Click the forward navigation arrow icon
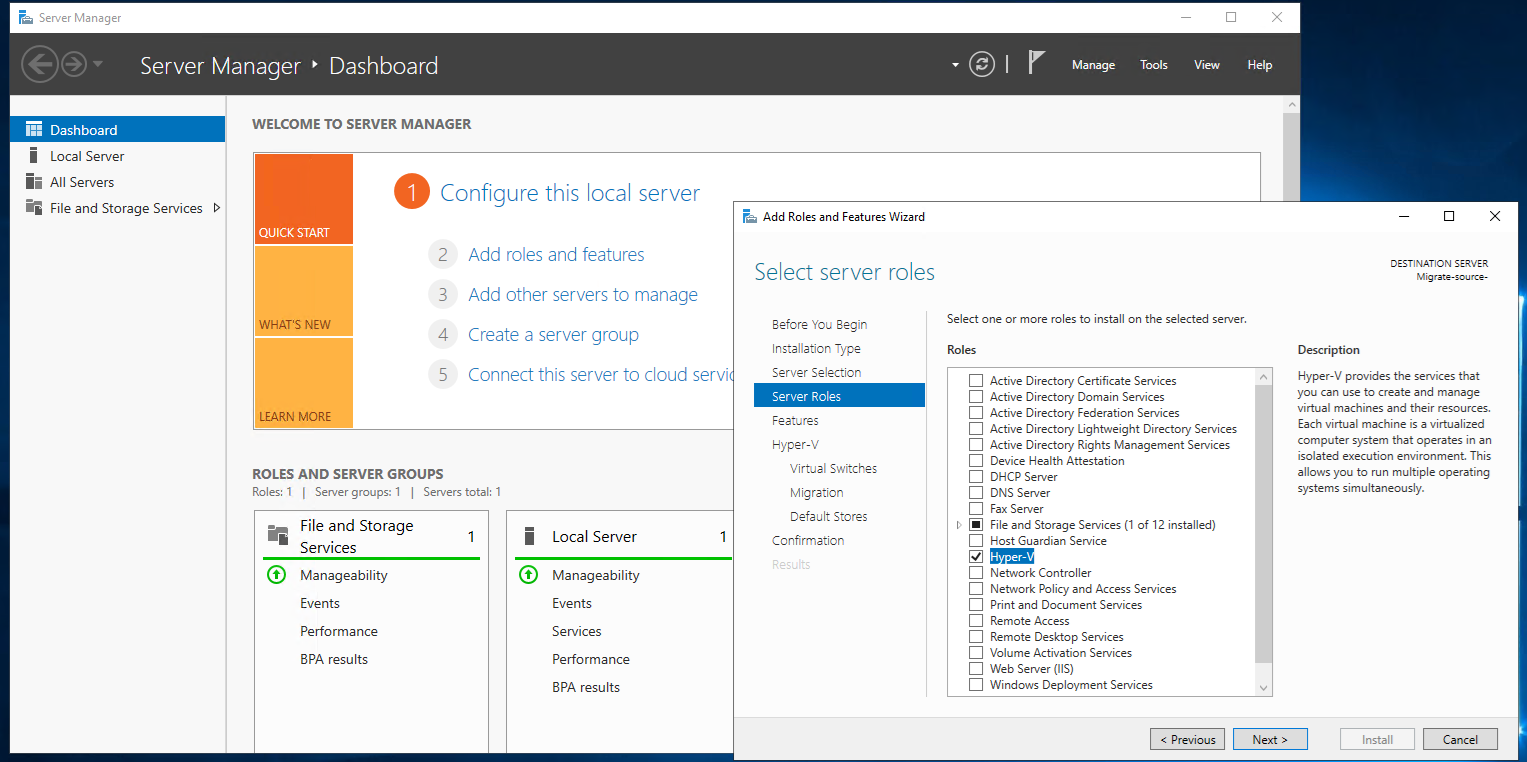Screen dimensions: 1527x762 click(x=73, y=65)
